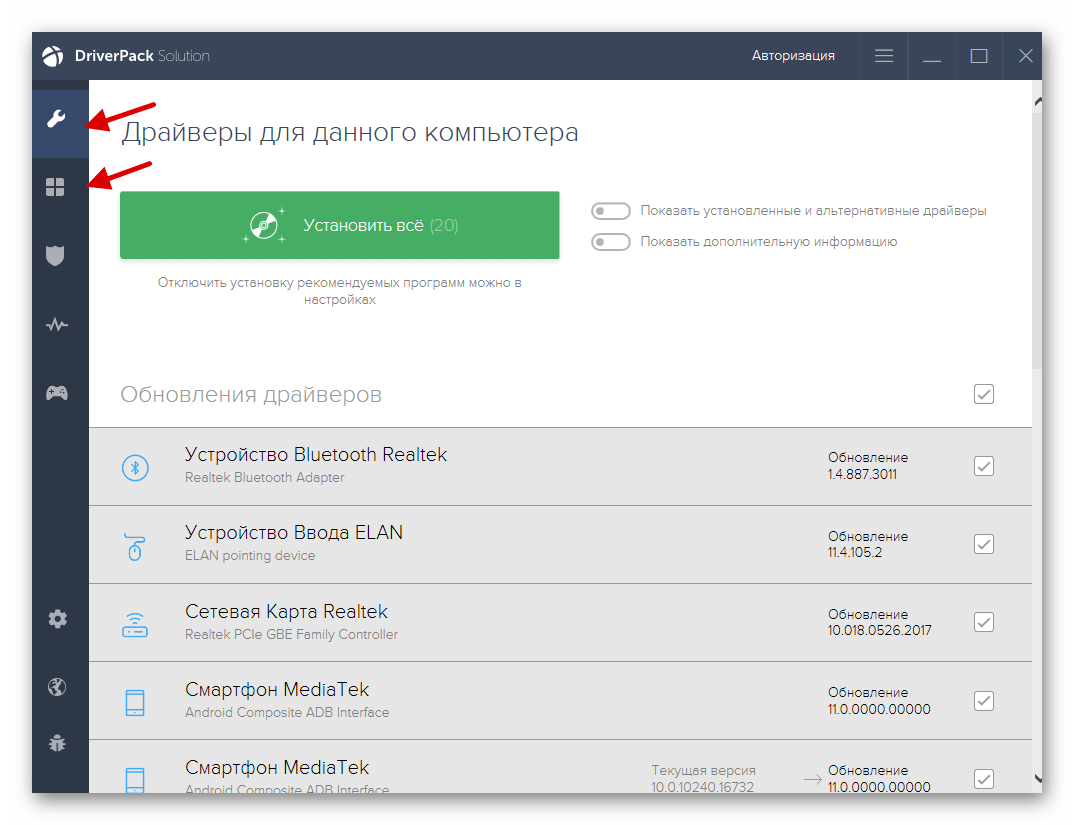The height and width of the screenshot is (825, 1074).
Task: Click update version 10.018.0526.2017
Action: coord(879,630)
